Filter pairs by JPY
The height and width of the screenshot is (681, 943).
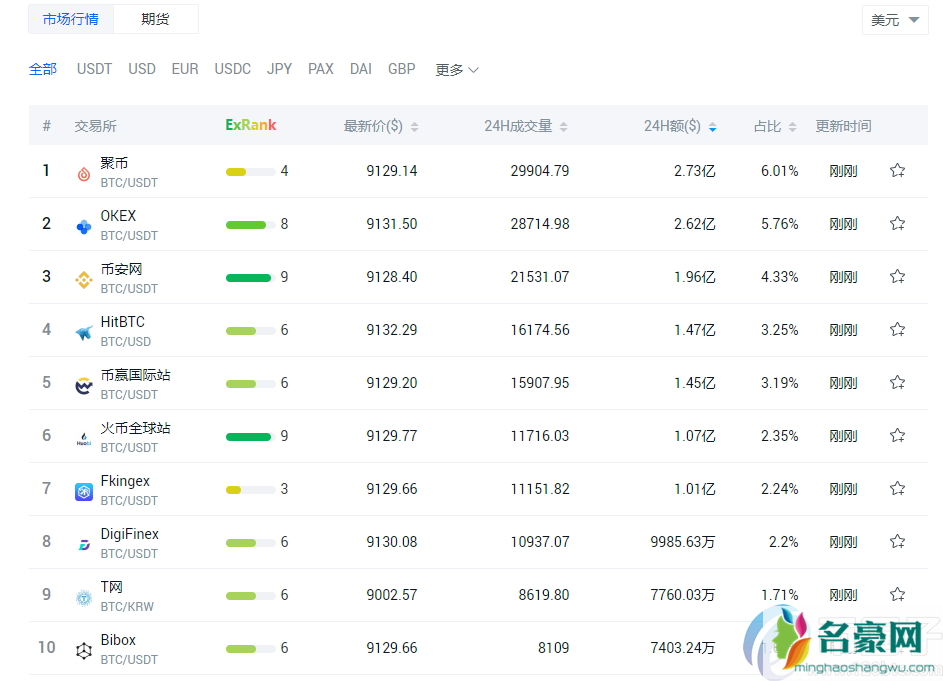[x=280, y=69]
